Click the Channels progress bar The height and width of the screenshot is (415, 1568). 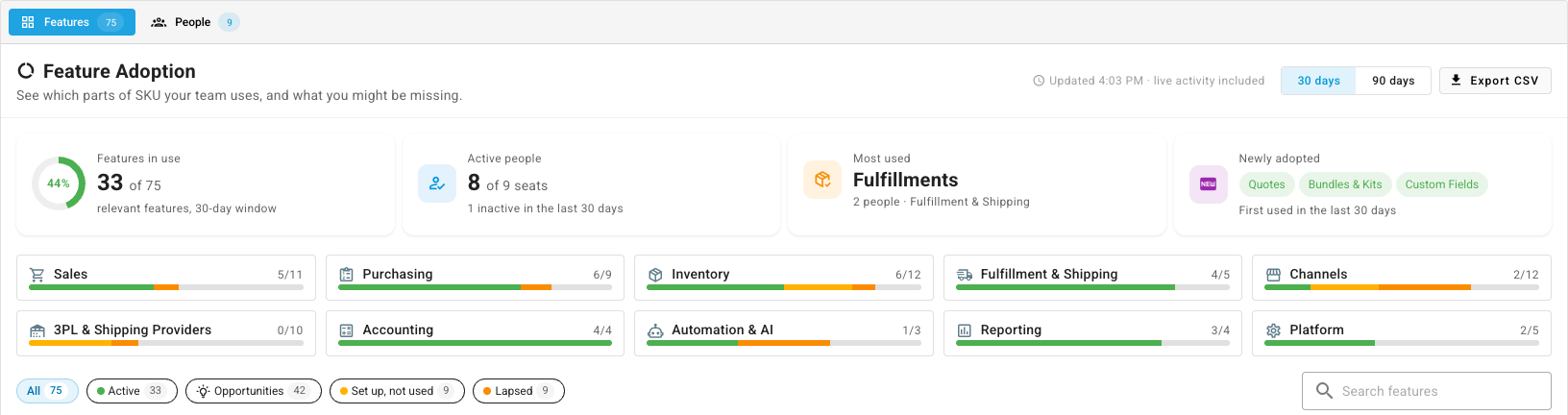pyautogui.click(x=1402, y=287)
